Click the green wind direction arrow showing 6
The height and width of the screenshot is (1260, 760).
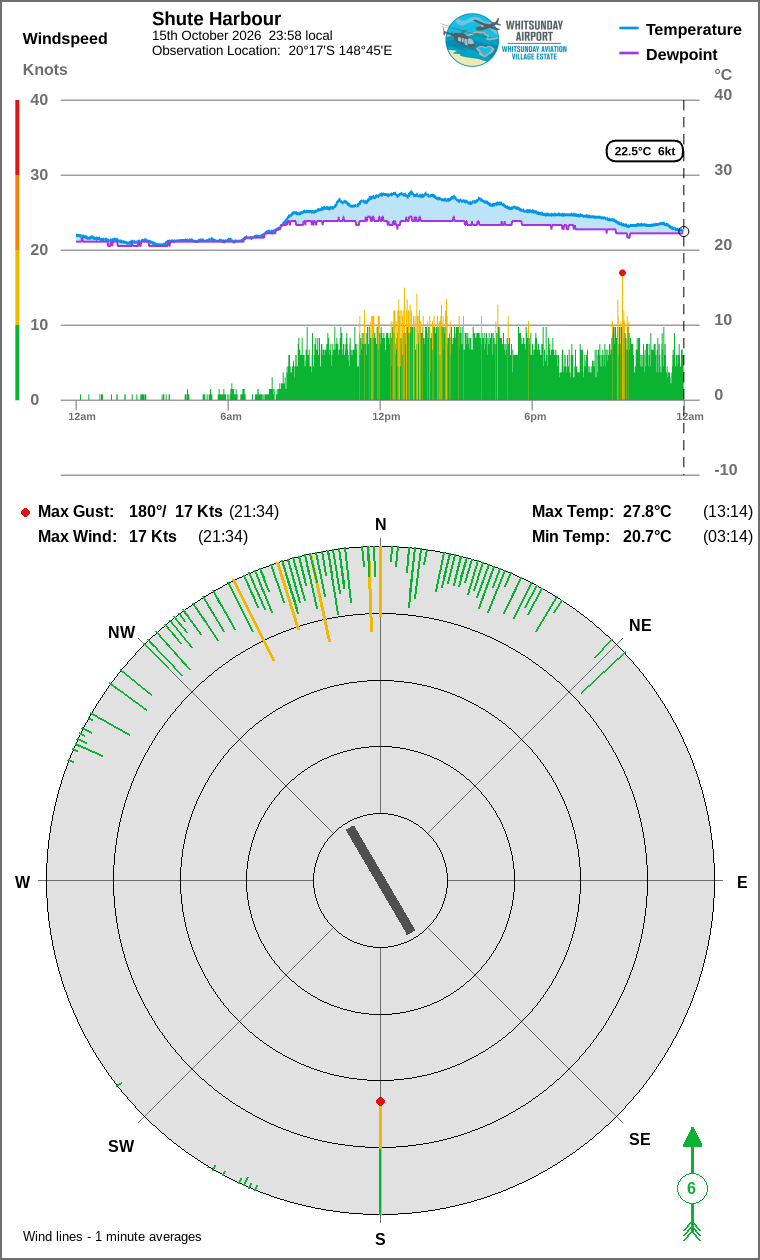tap(691, 1184)
